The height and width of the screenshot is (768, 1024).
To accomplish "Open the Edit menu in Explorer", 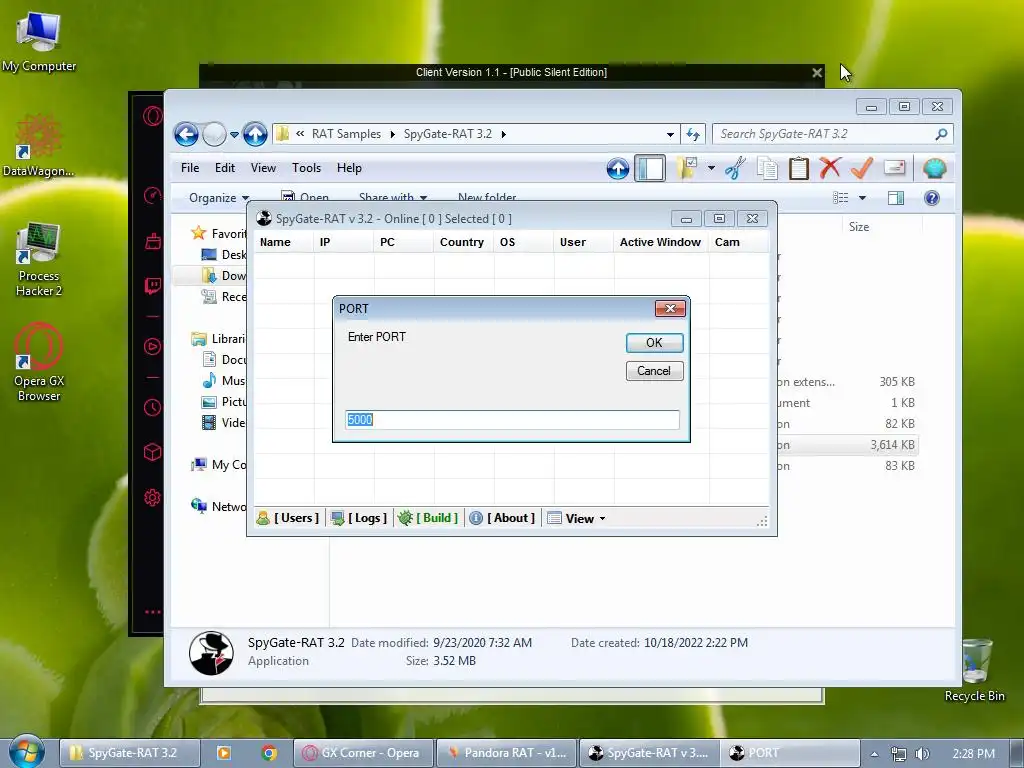I will coord(225,168).
